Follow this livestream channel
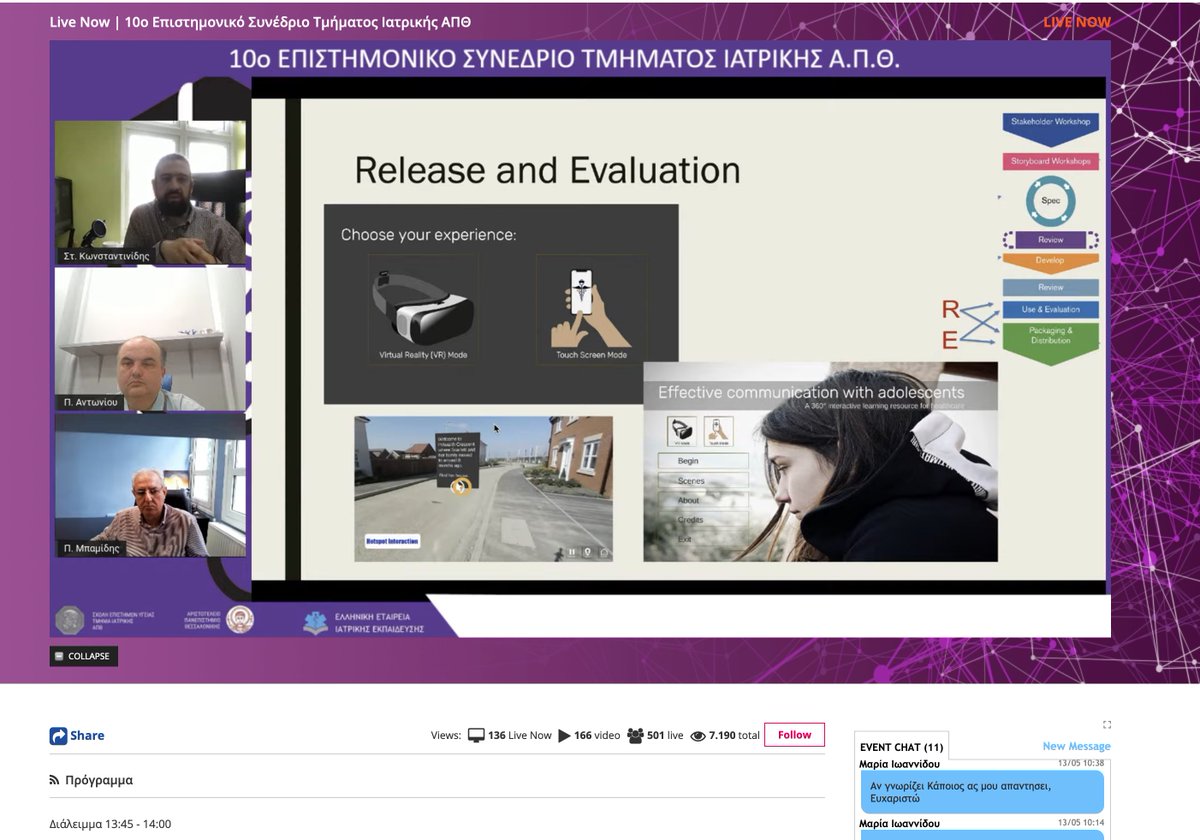The width and height of the screenshot is (1200, 840). click(x=795, y=735)
